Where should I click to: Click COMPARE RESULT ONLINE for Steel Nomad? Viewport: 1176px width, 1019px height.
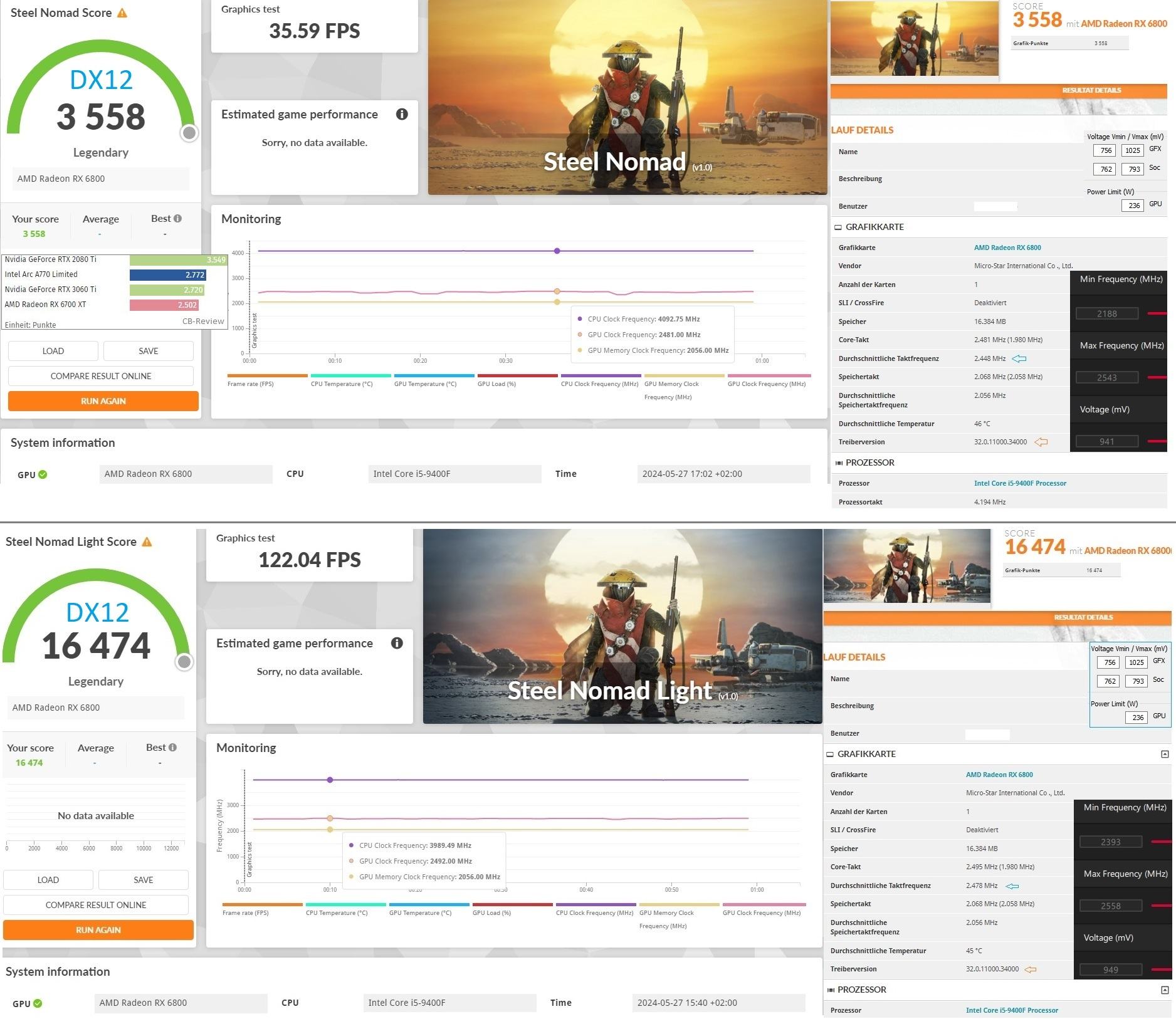coord(101,376)
